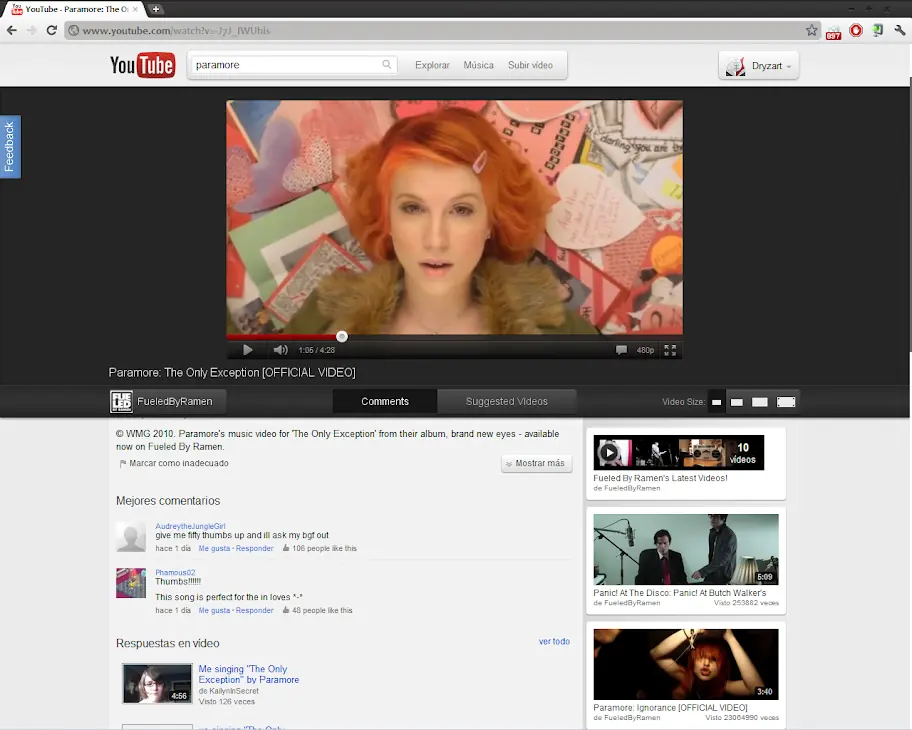Image resolution: width=912 pixels, height=730 pixels.
Task: Click Phamous02's avatar thumbnail
Action: click(131, 583)
